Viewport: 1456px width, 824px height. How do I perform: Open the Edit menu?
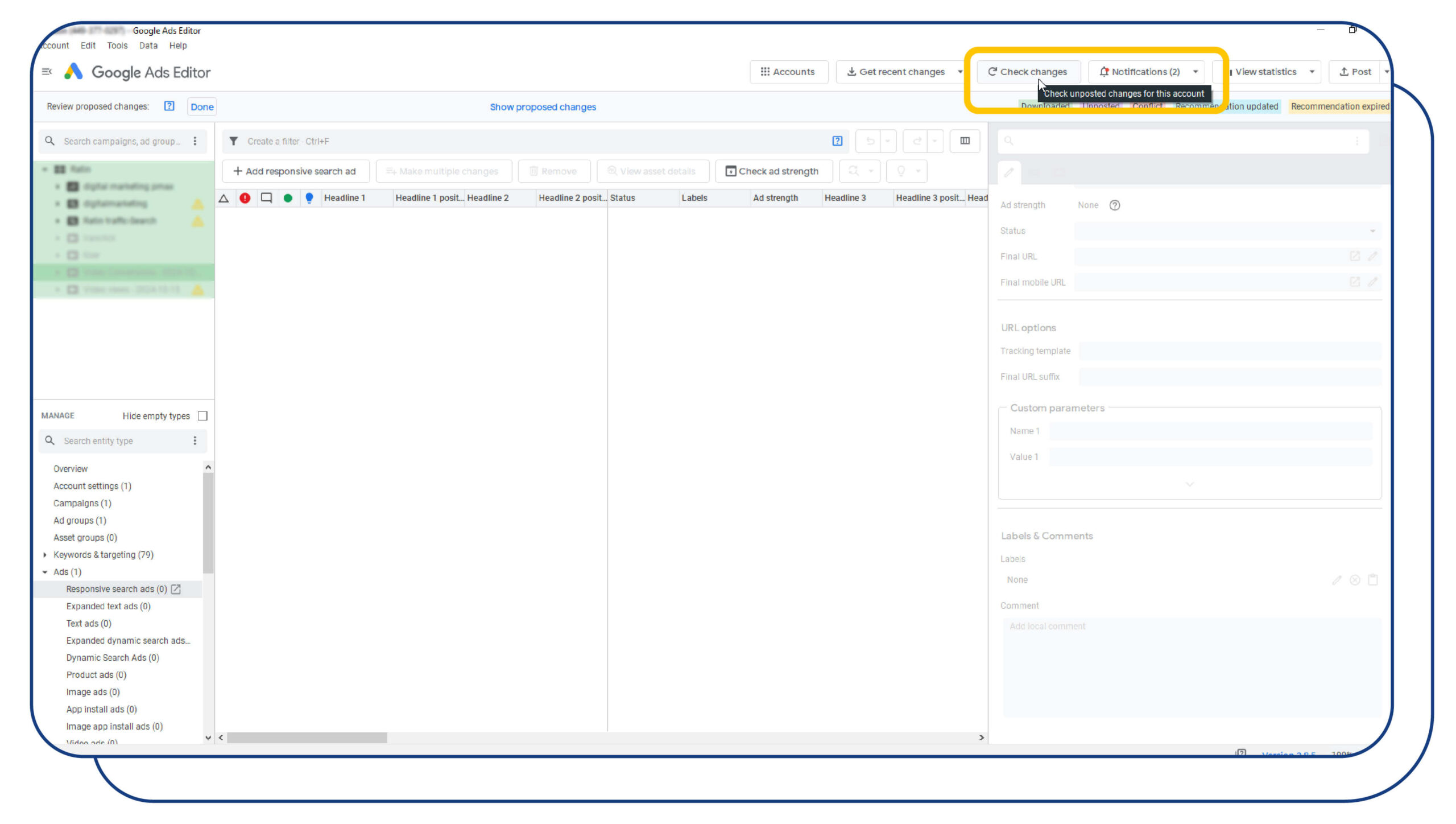pos(88,46)
